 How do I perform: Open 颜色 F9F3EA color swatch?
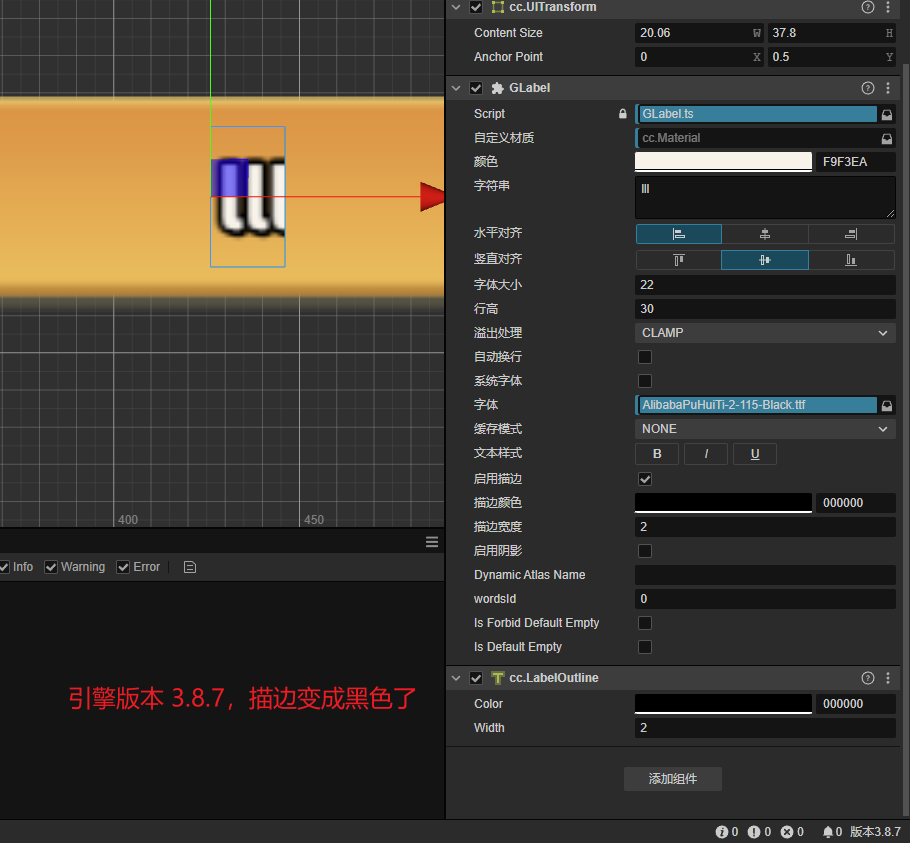tap(723, 161)
